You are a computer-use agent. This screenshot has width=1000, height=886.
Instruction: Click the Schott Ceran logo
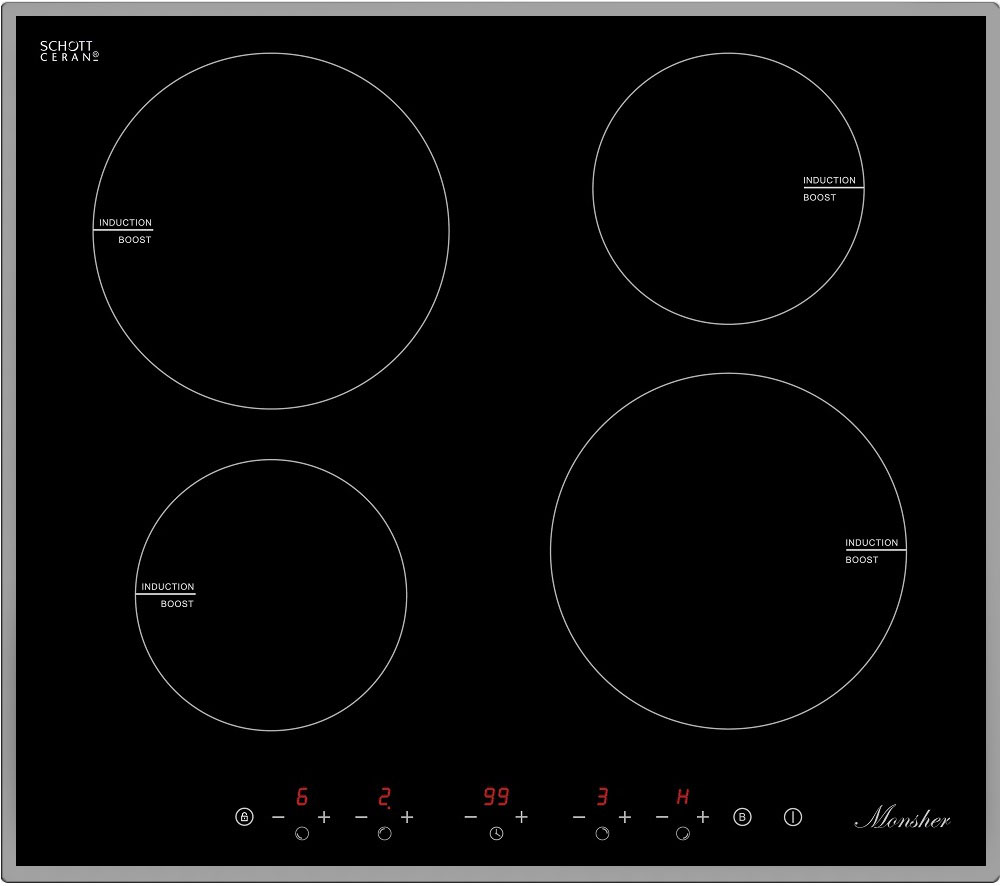click(x=69, y=51)
